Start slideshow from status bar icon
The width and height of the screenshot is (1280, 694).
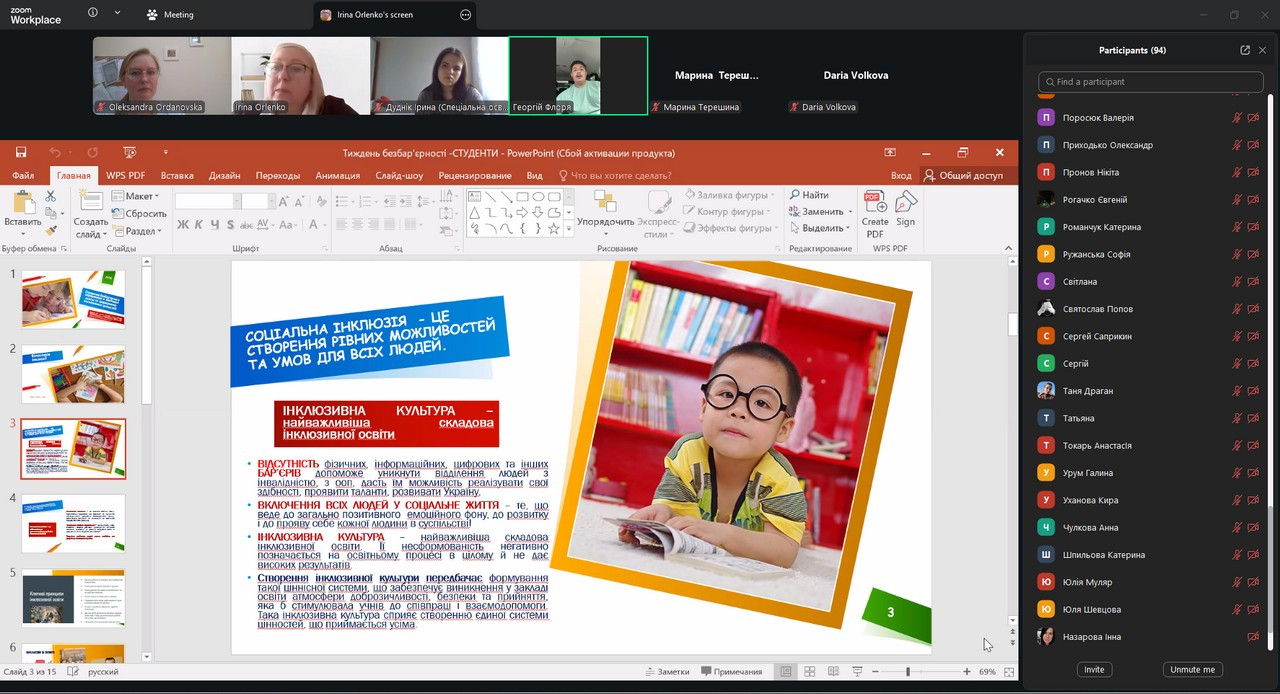click(x=857, y=672)
